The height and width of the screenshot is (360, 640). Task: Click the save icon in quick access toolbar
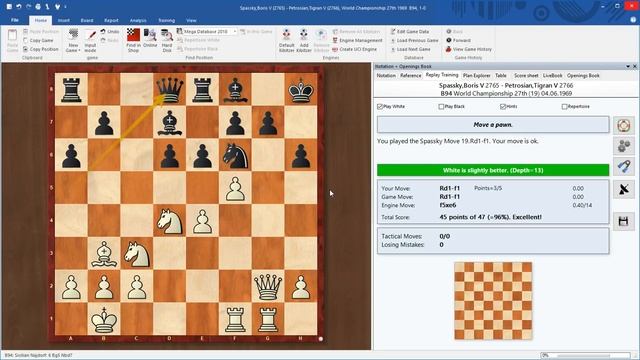pos(9,7)
